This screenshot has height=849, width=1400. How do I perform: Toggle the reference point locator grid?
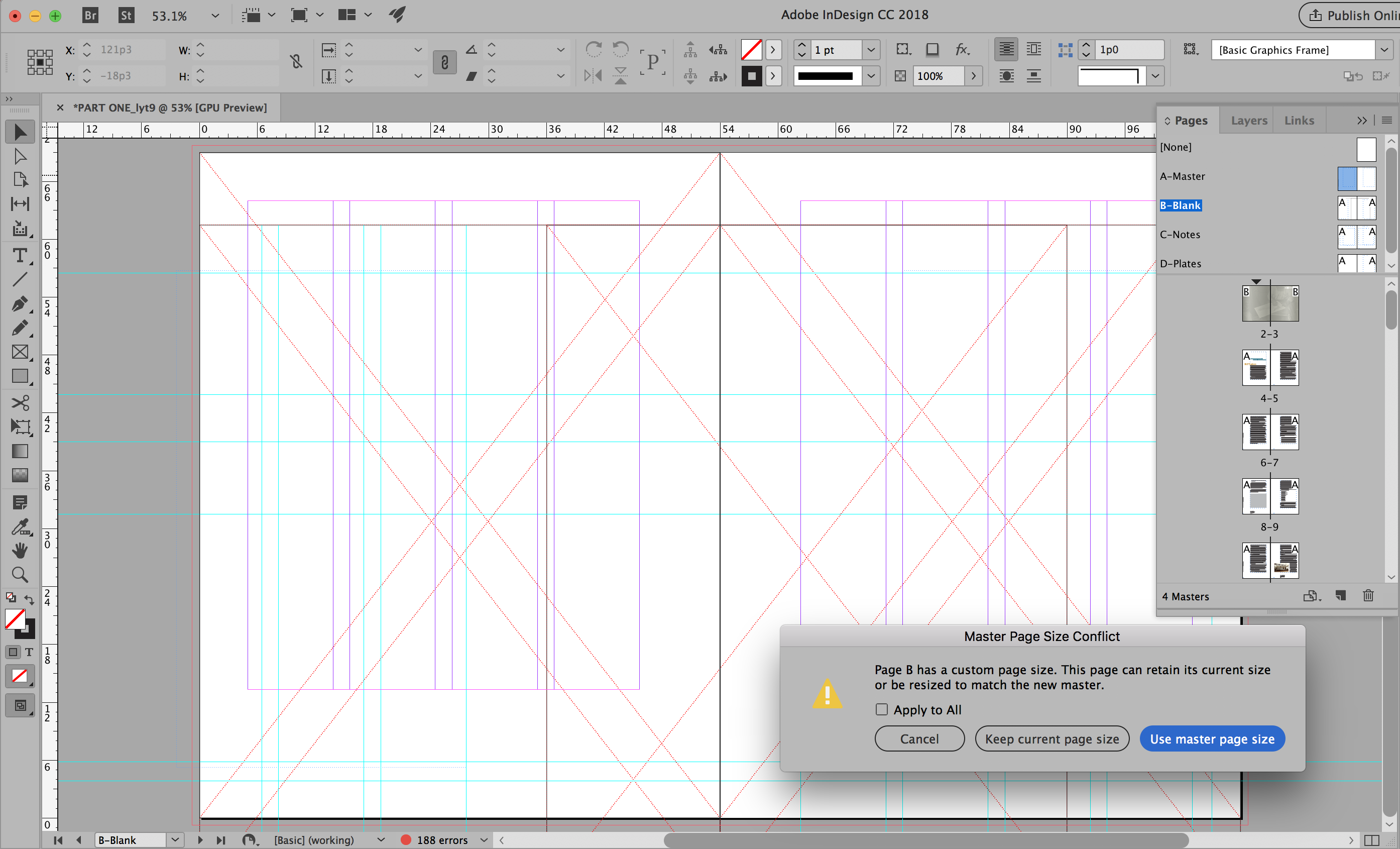coord(40,62)
